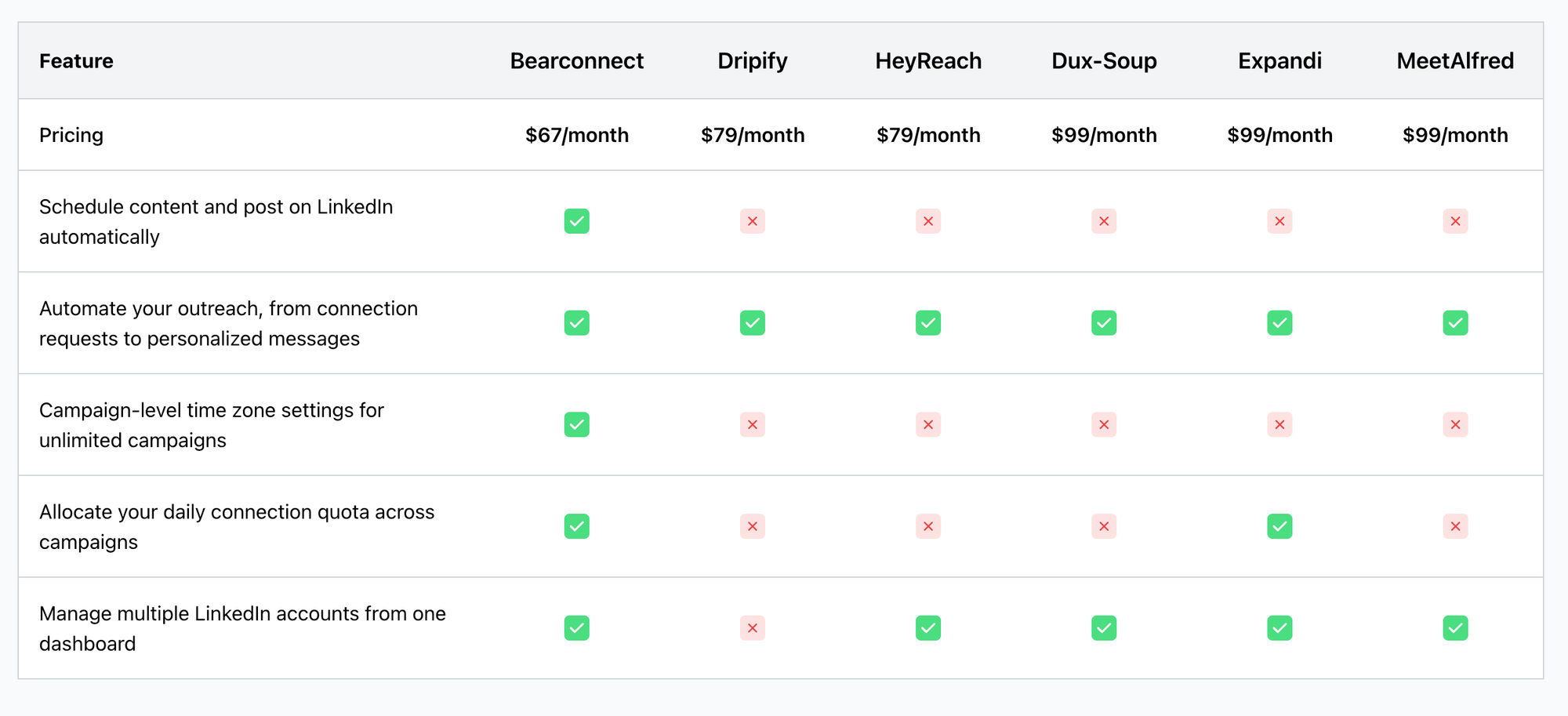This screenshot has height=716, width=1568.
Task: Click Bearconnect's check for campaign time zone settings
Action: (576, 424)
